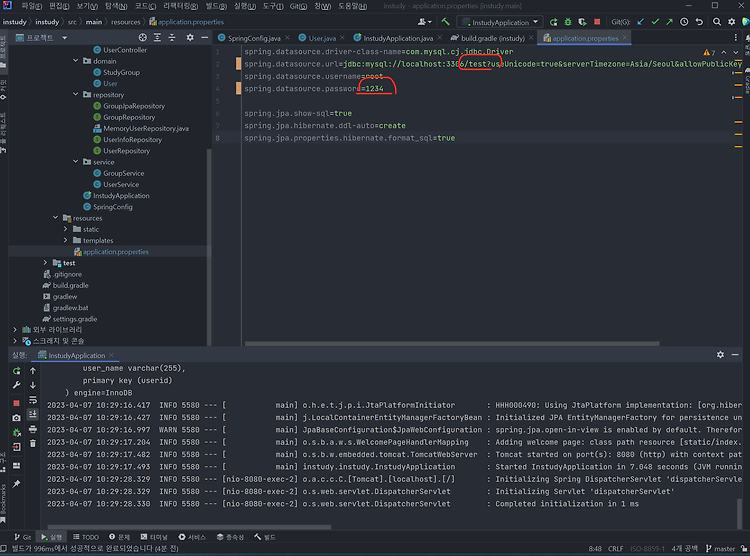This screenshot has width=750, height=556.
Task: Jump down the stack trace arrow in the Run panel
Action: pyautogui.click(x=33, y=385)
